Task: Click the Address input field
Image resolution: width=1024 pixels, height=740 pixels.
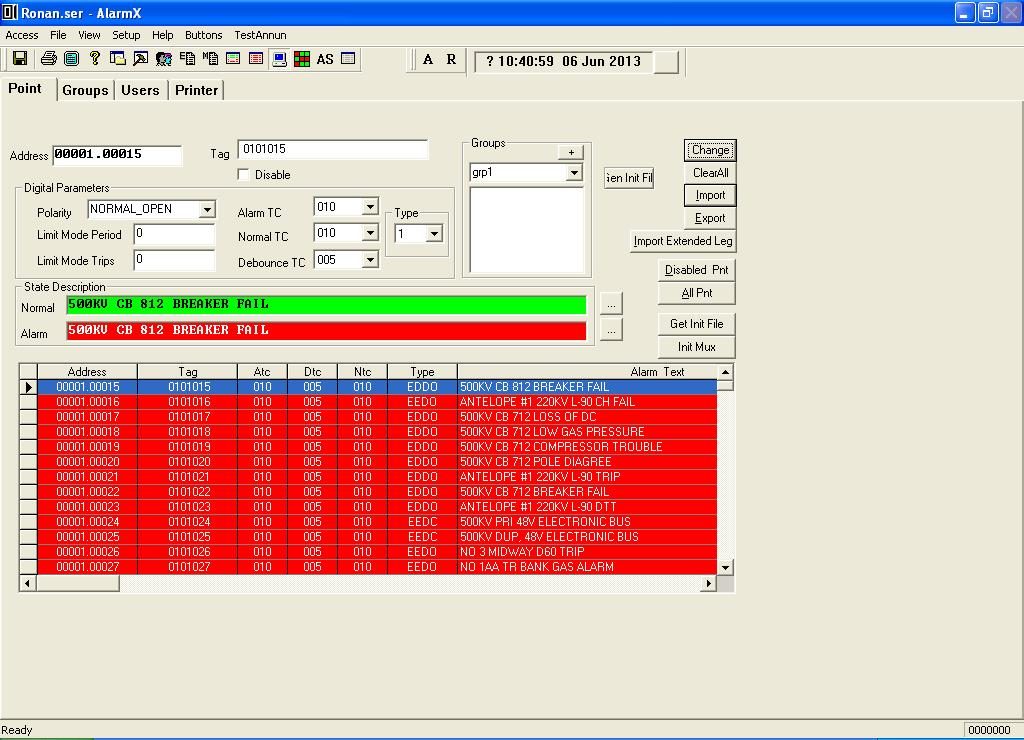Action: (x=117, y=155)
